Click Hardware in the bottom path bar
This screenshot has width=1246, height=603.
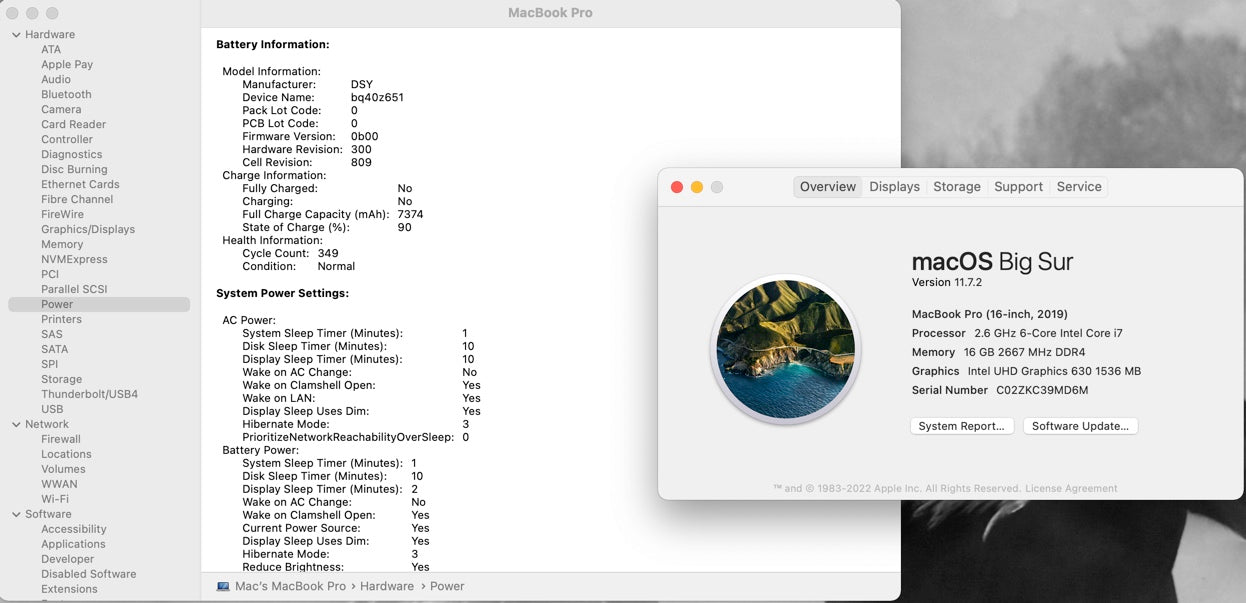coord(387,586)
